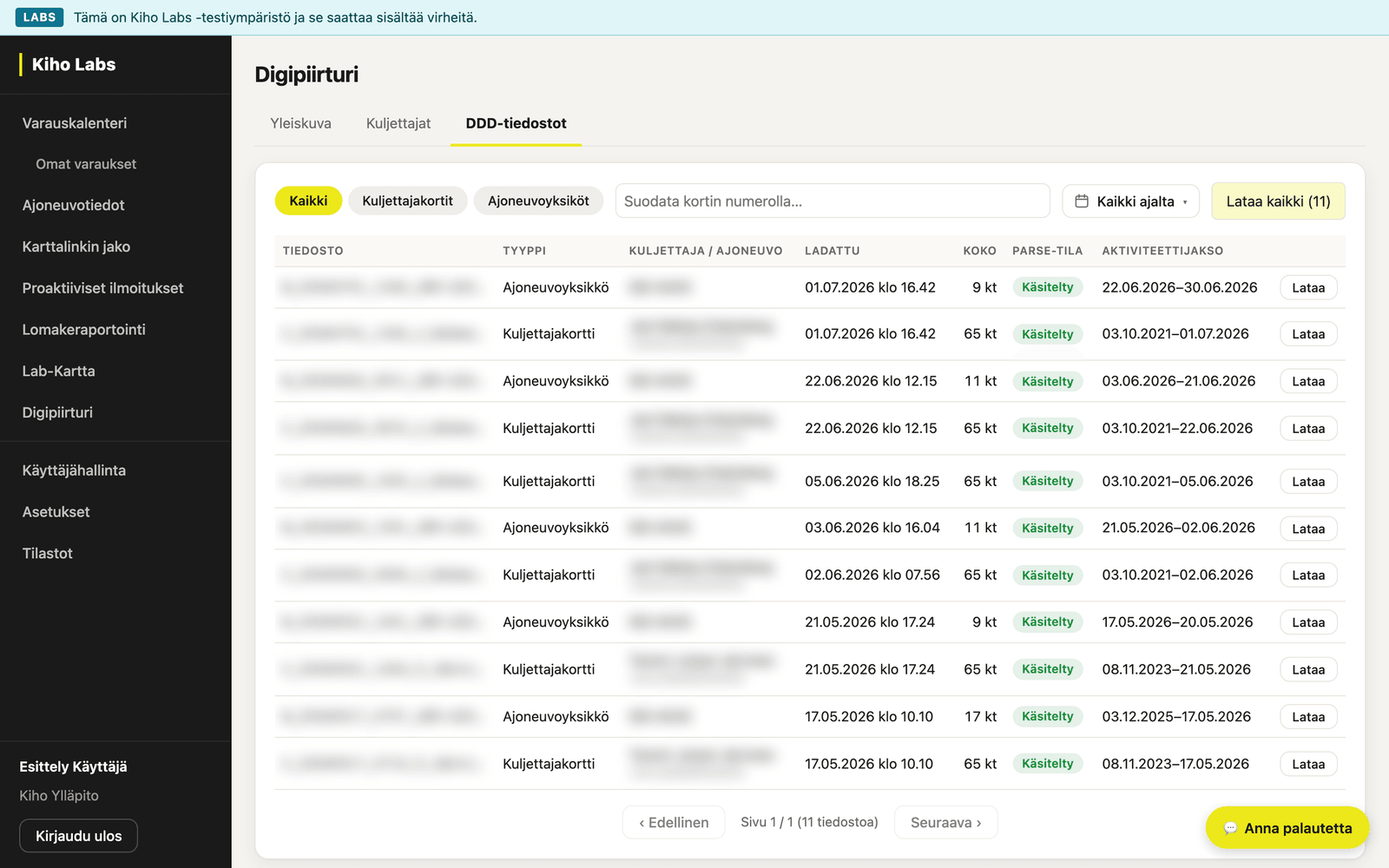Click the Edellinen pagination button
Image resolution: width=1389 pixels, height=868 pixels.
[674, 823]
